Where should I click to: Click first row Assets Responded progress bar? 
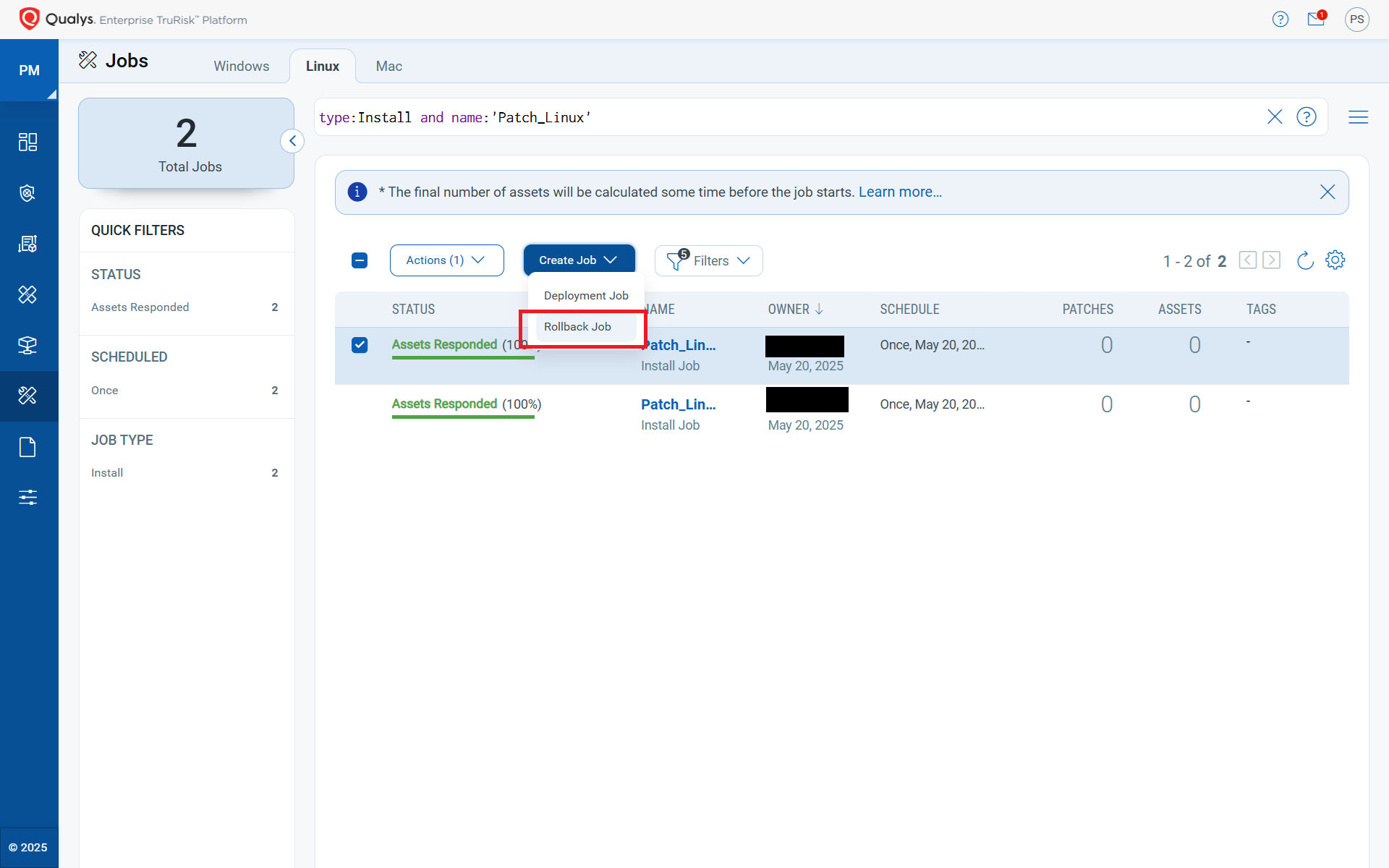coord(463,357)
